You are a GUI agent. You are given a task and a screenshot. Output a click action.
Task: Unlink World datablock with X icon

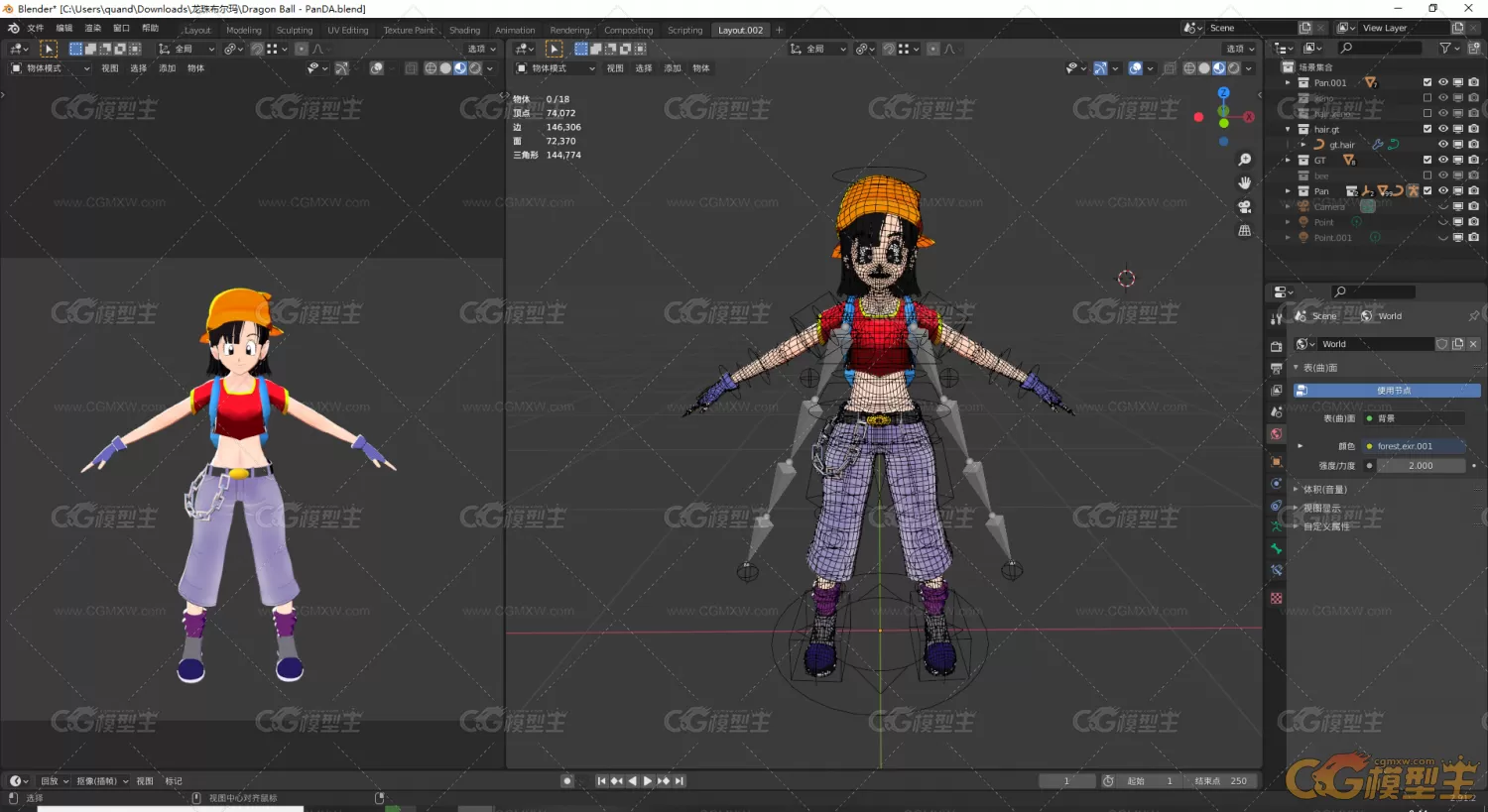point(1473,344)
